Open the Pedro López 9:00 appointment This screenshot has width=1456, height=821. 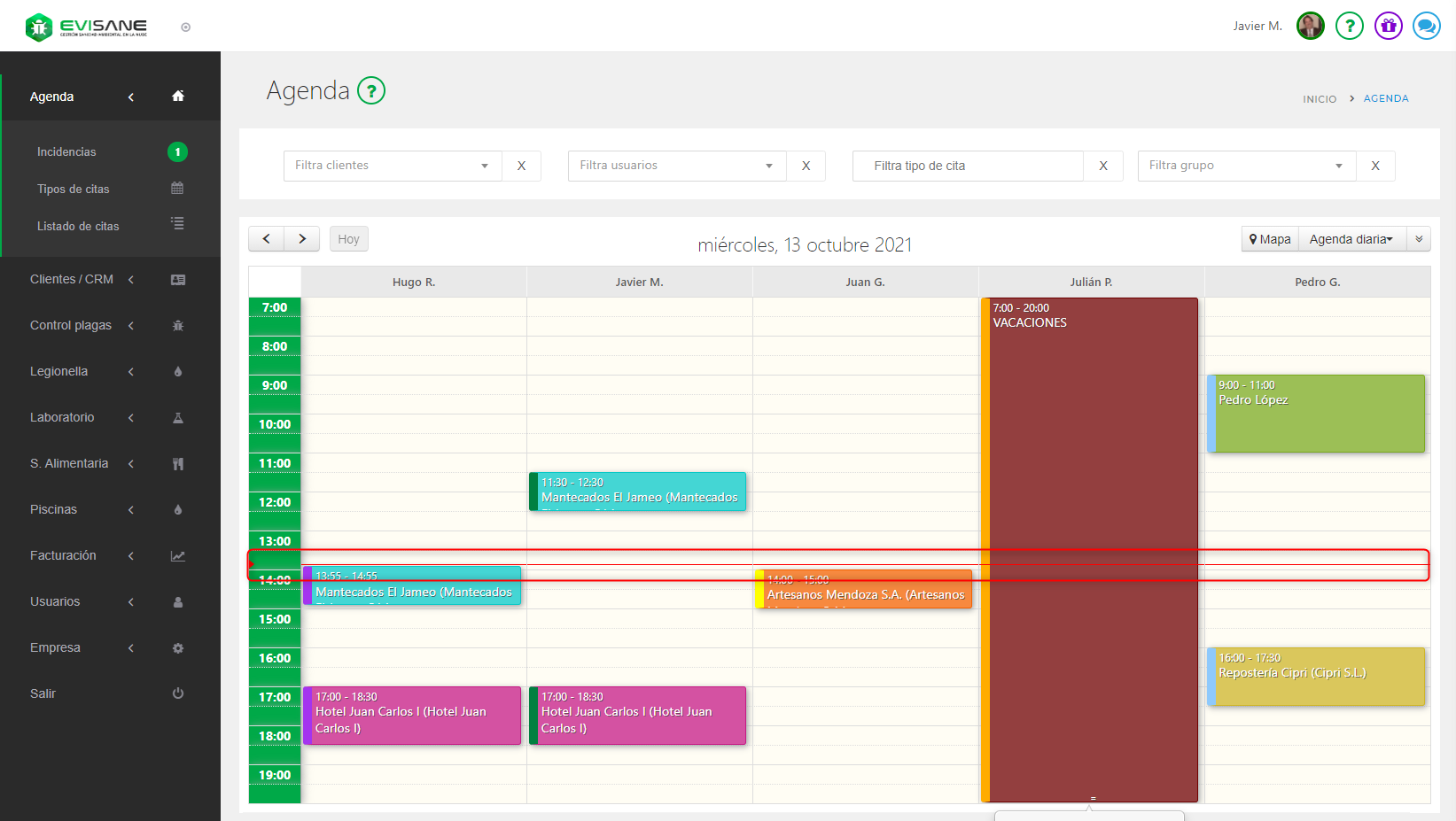click(x=1317, y=414)
